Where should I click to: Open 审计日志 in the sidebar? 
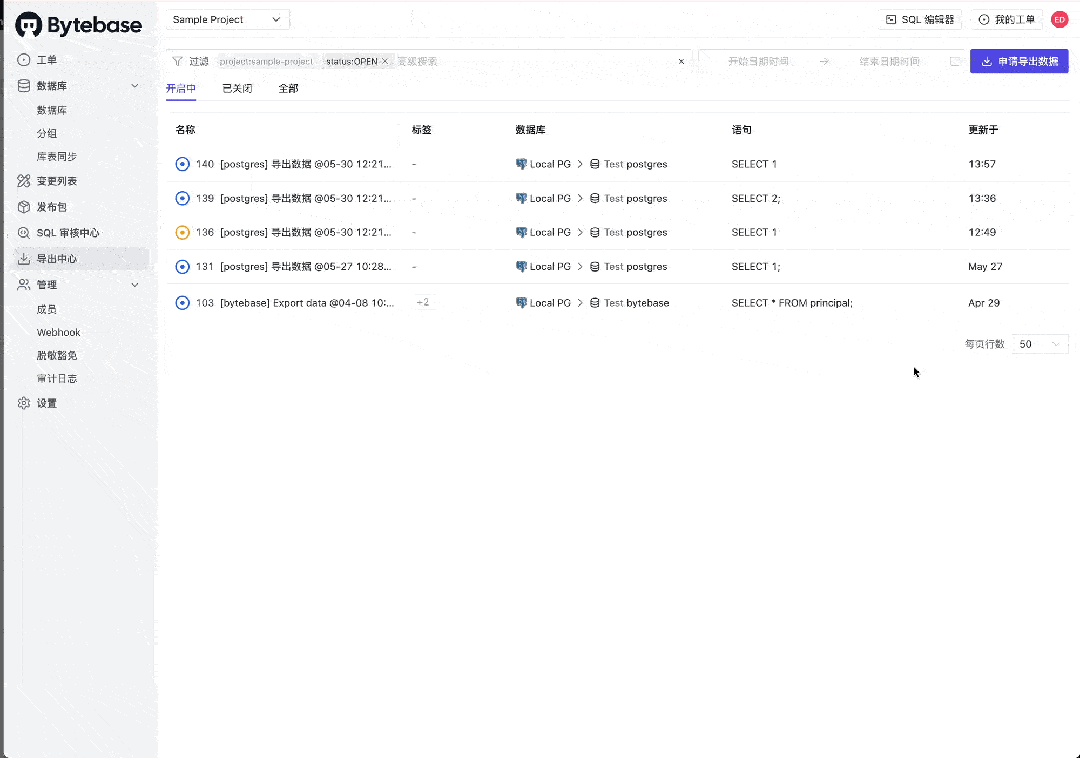(x=56, y=379)
